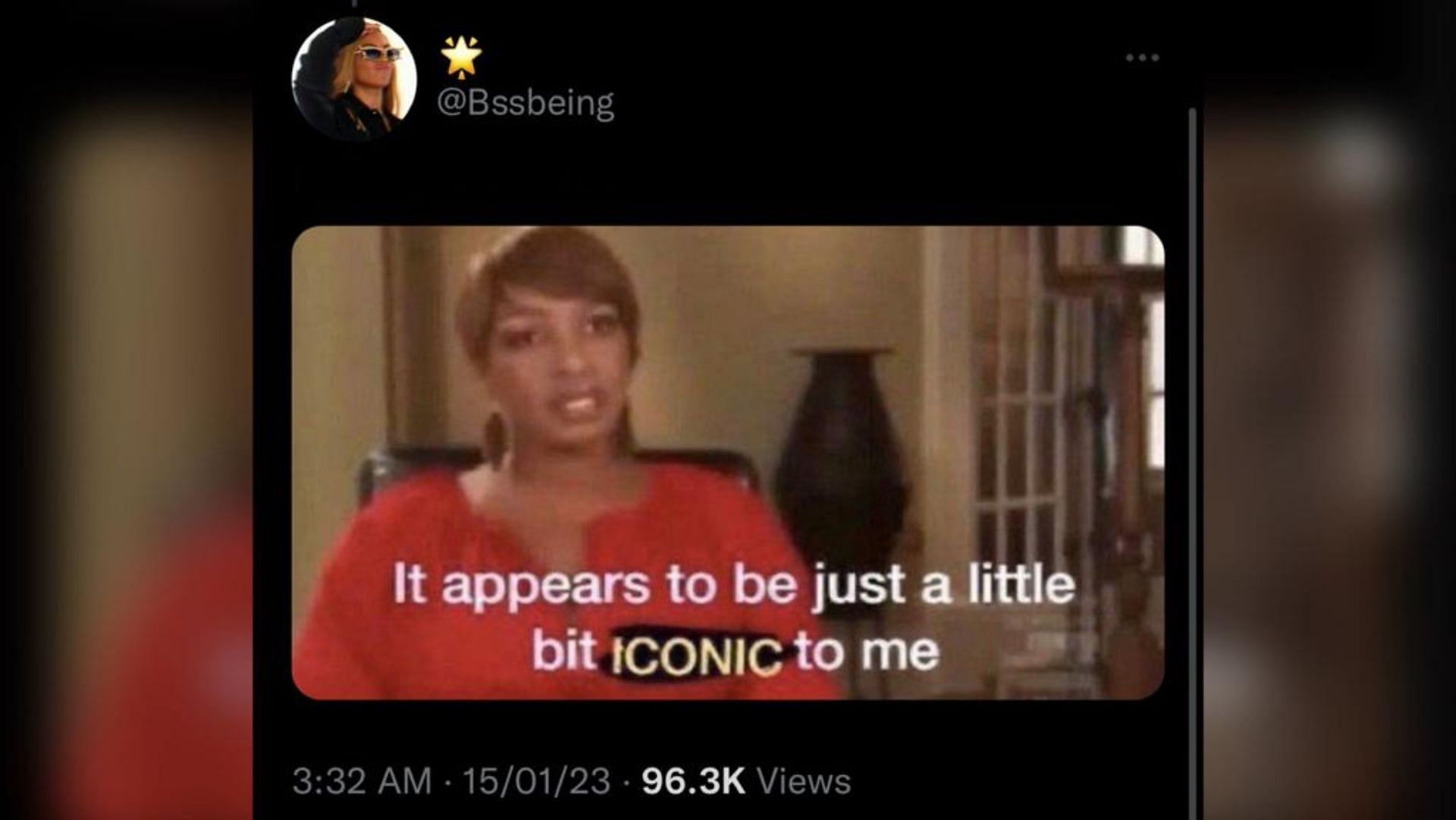Click the word Views beside 96.3K
The width and height of the screenshot is (1456, 820).
click(804, 781)
